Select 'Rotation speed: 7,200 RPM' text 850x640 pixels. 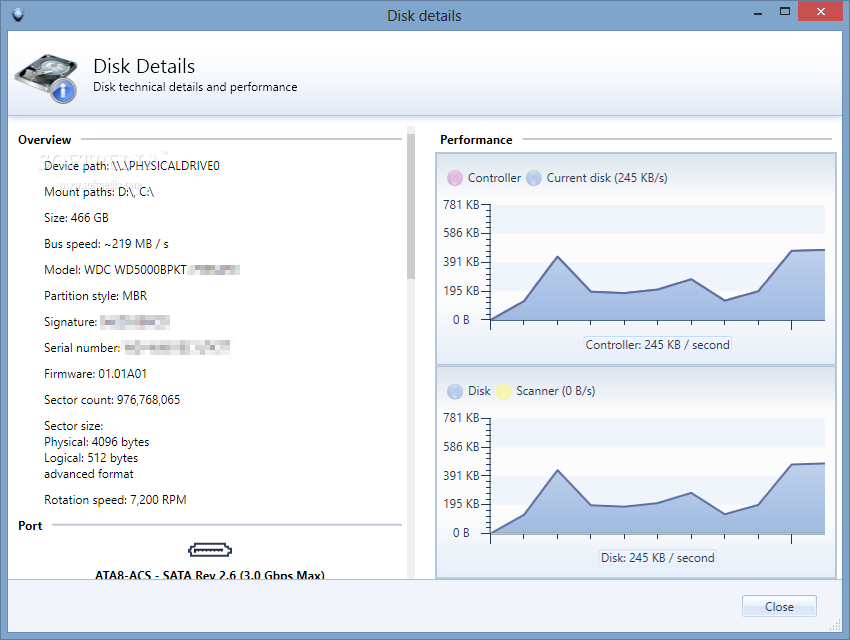tap(115, 500)
